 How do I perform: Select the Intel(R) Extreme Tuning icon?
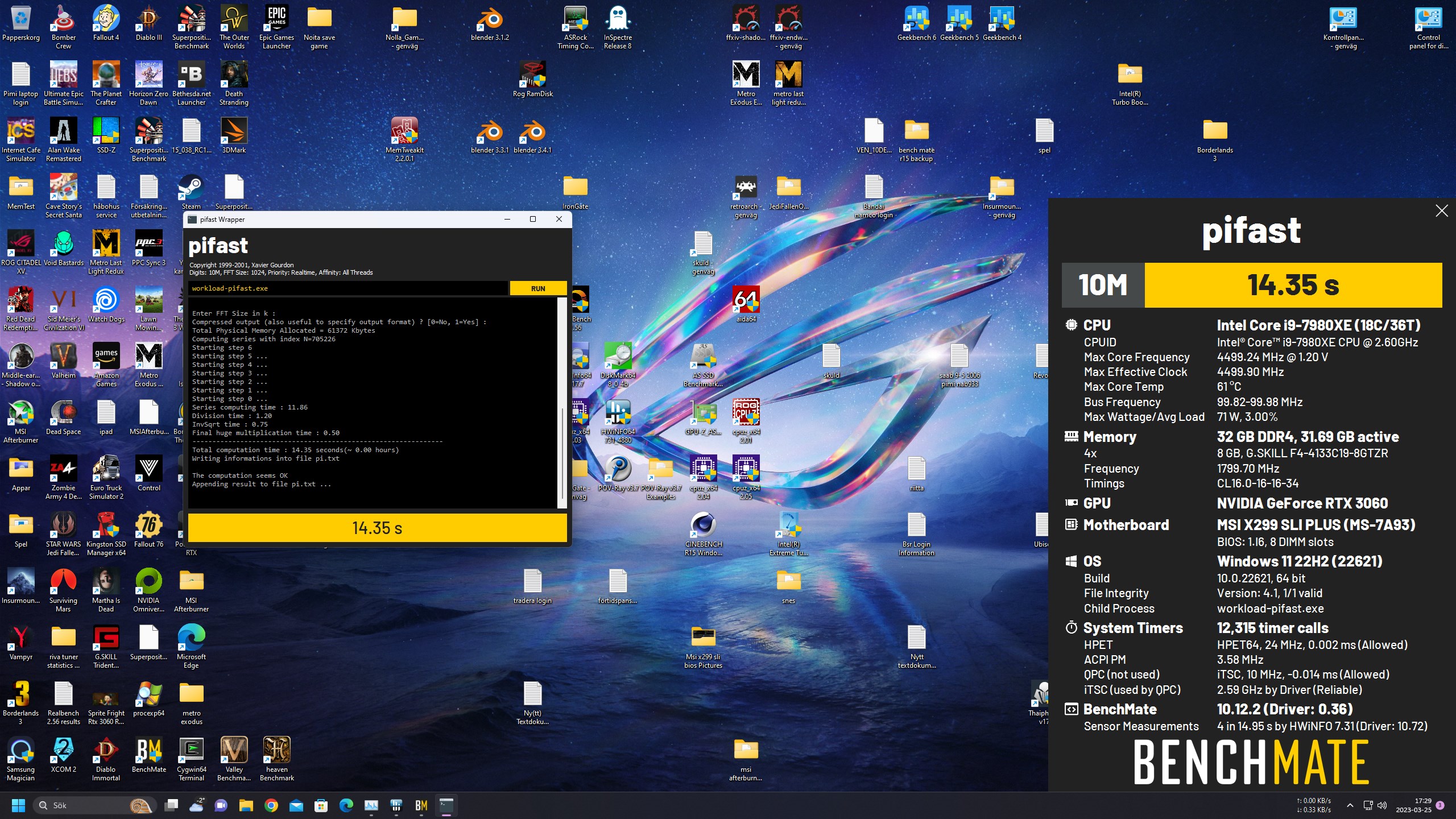(789, 533)
